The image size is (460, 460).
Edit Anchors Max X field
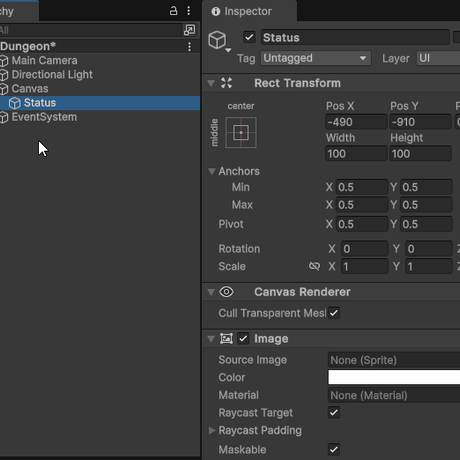[362, 205]
